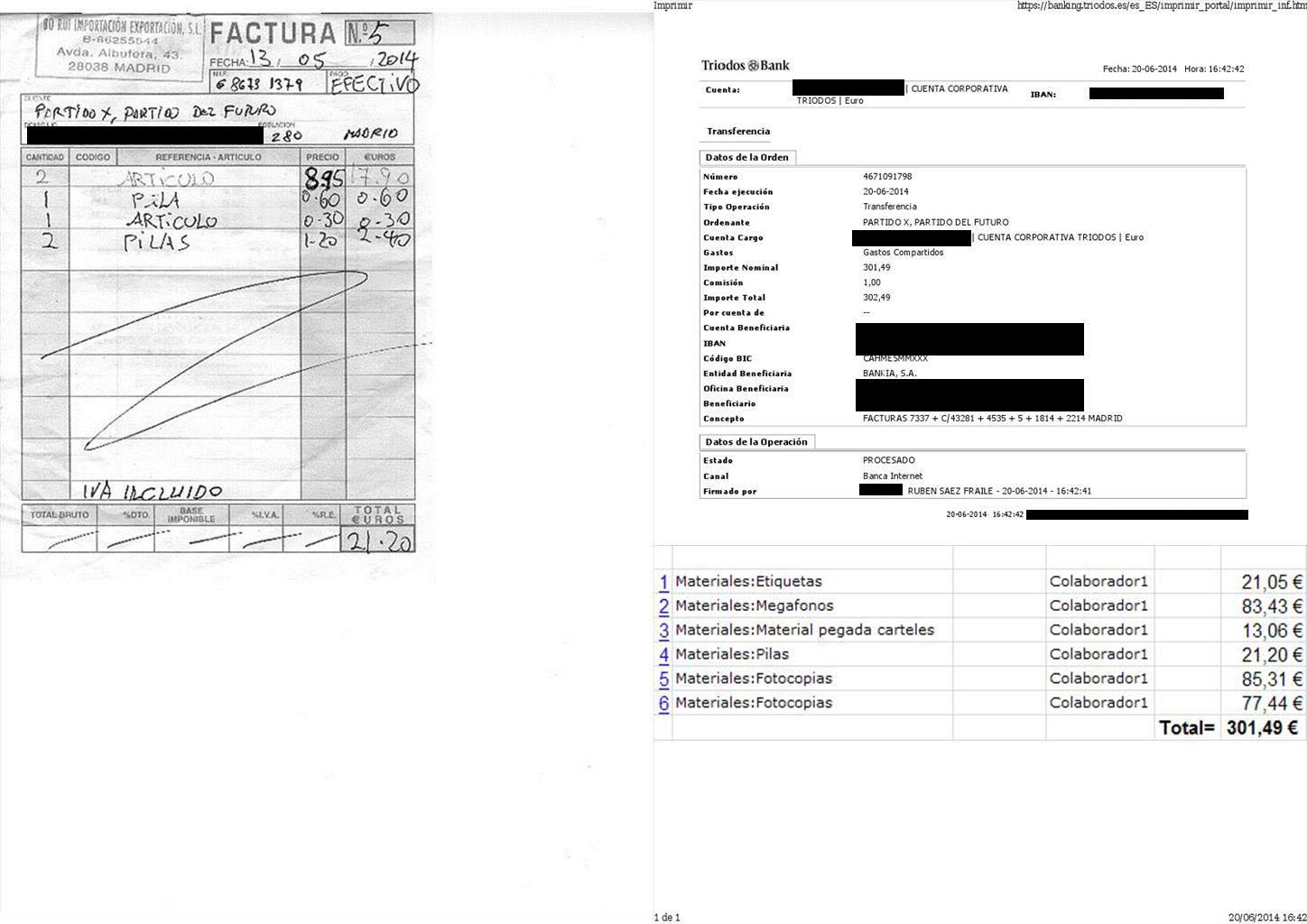Click the handwritten MADRID on invoice
1307x924 pixels.
click(371, 134)
